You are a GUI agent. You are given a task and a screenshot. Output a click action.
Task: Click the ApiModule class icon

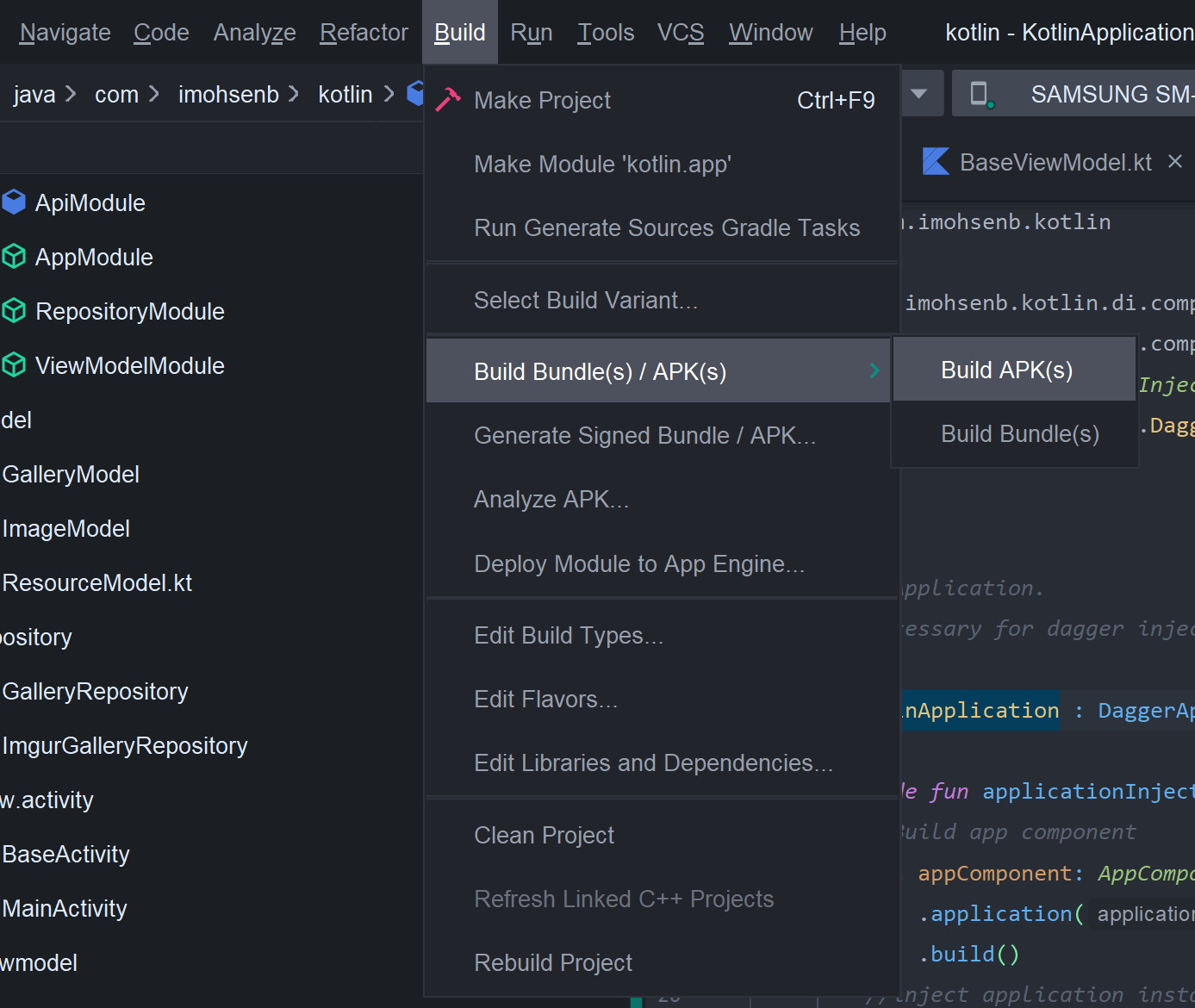(x=14, y=202)
